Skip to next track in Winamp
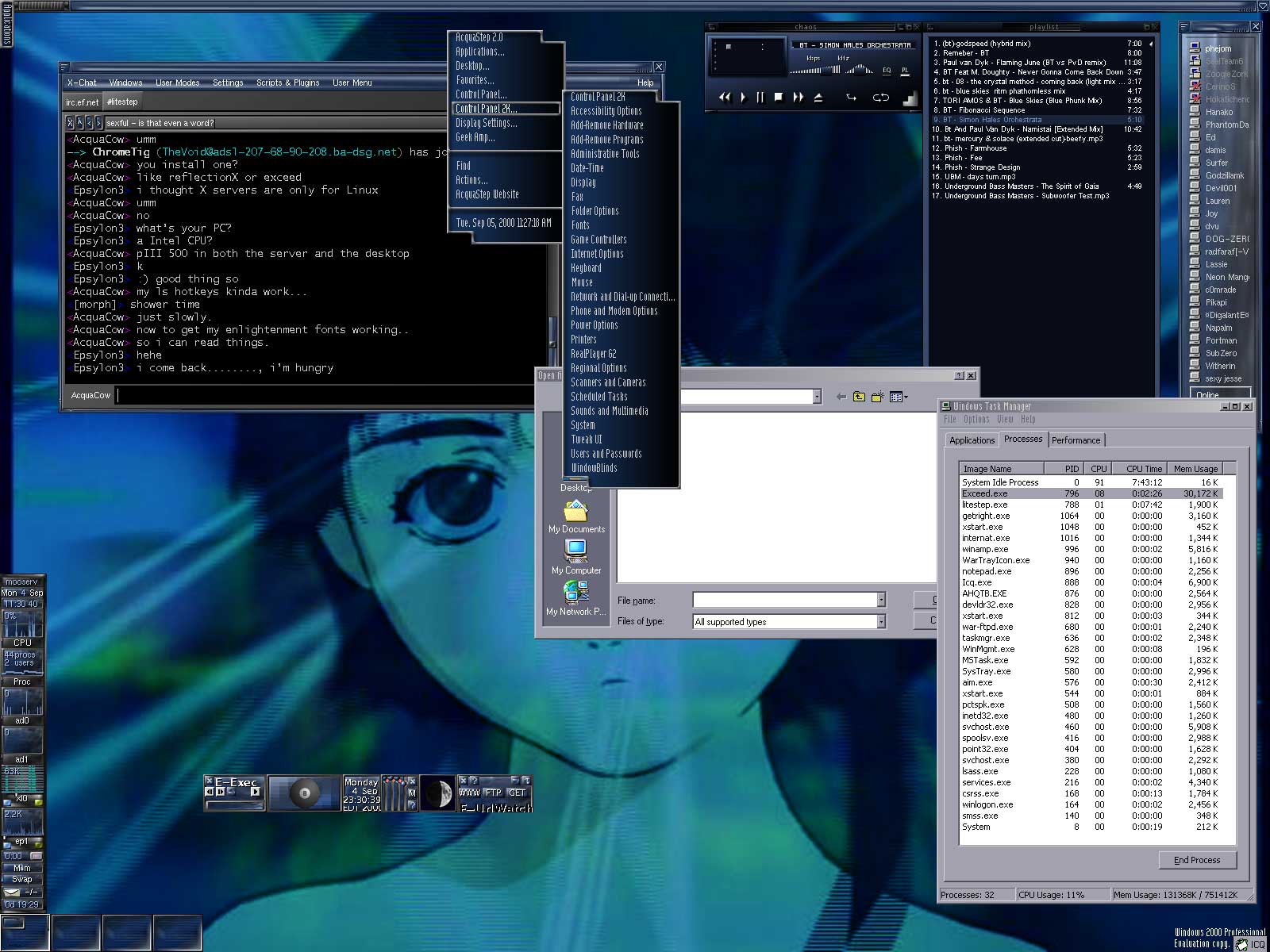Screen dimensions: 1270x952 [798, 98]
